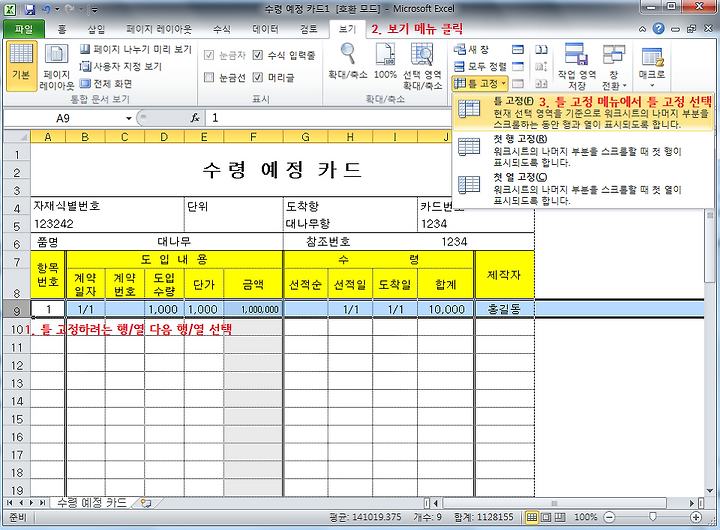Click the horizontal scrollbar right arrow

click(x=692, y=503)
